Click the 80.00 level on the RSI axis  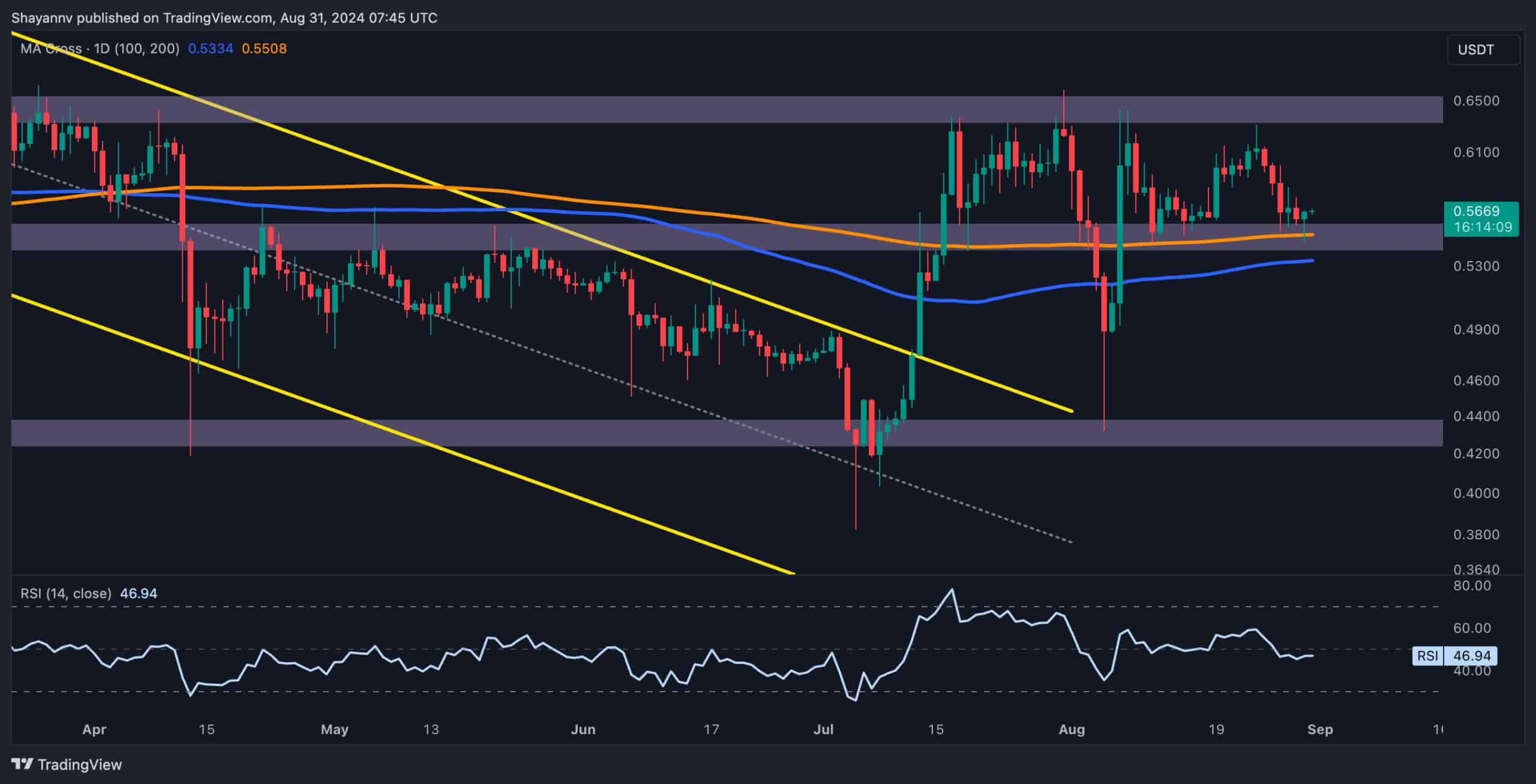click(x=1474, y=585)
